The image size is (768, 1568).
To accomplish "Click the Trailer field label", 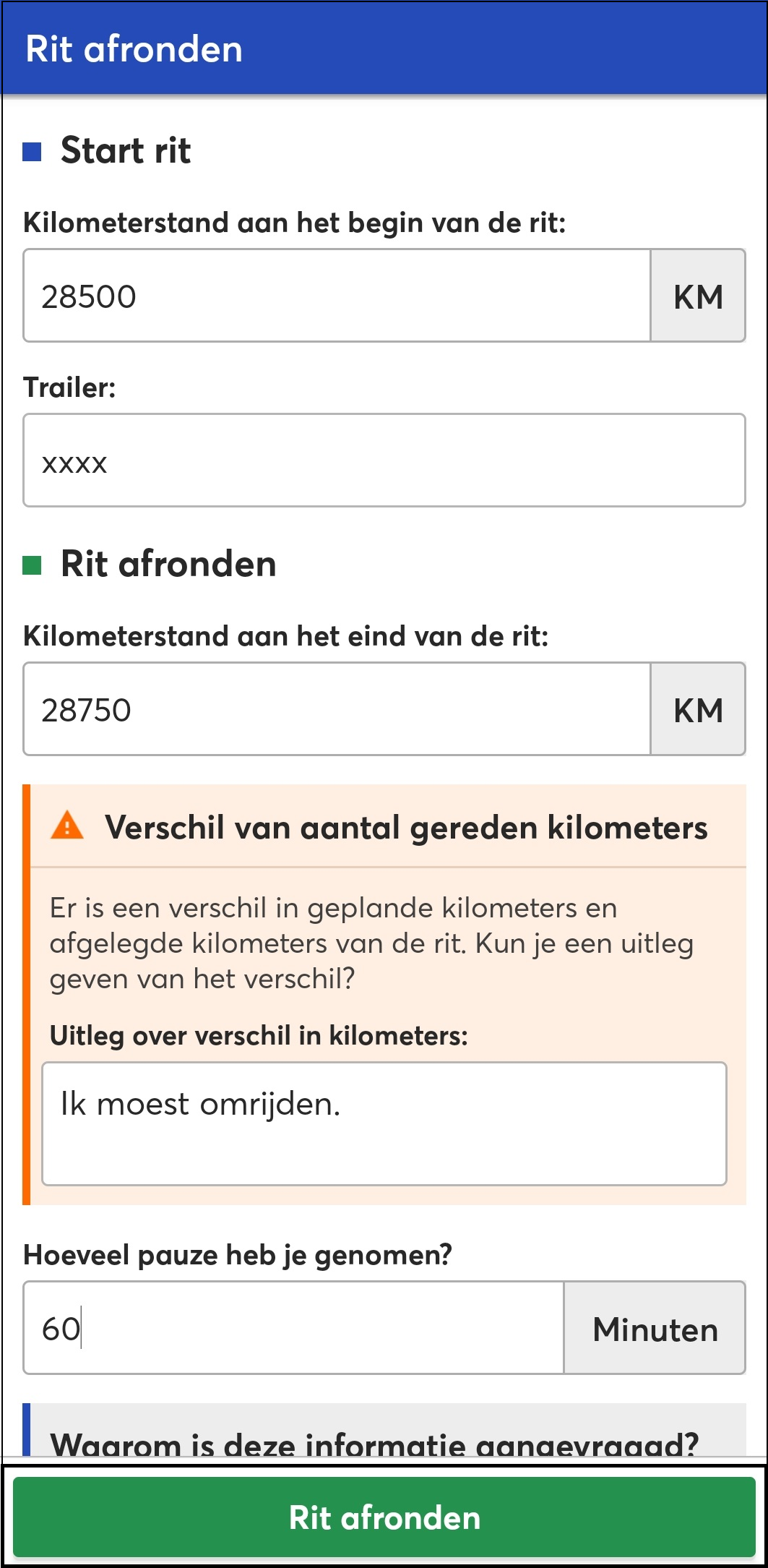I will coord(69,387).
